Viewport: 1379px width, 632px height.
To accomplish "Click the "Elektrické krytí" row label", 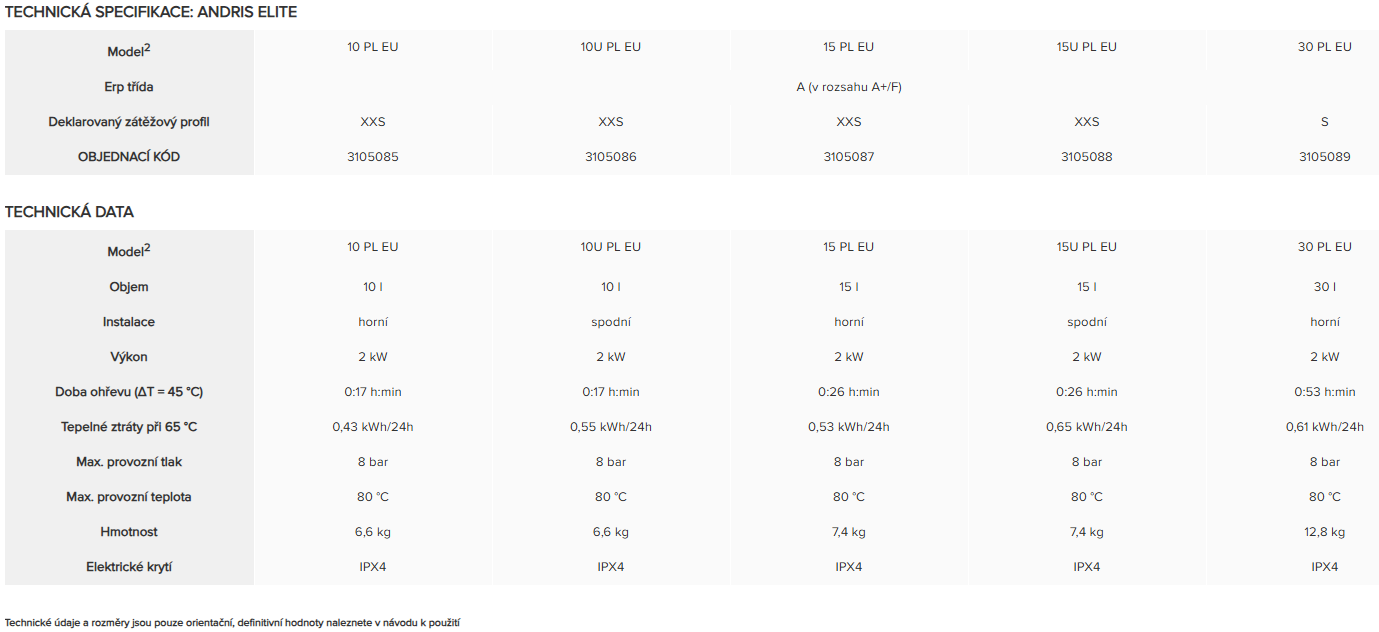I will 129,567.
